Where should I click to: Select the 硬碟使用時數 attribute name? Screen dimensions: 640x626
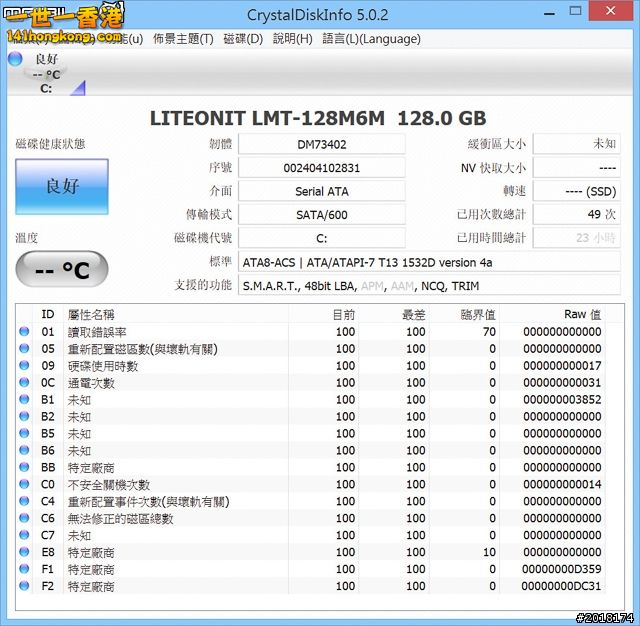tap(103, 366)
